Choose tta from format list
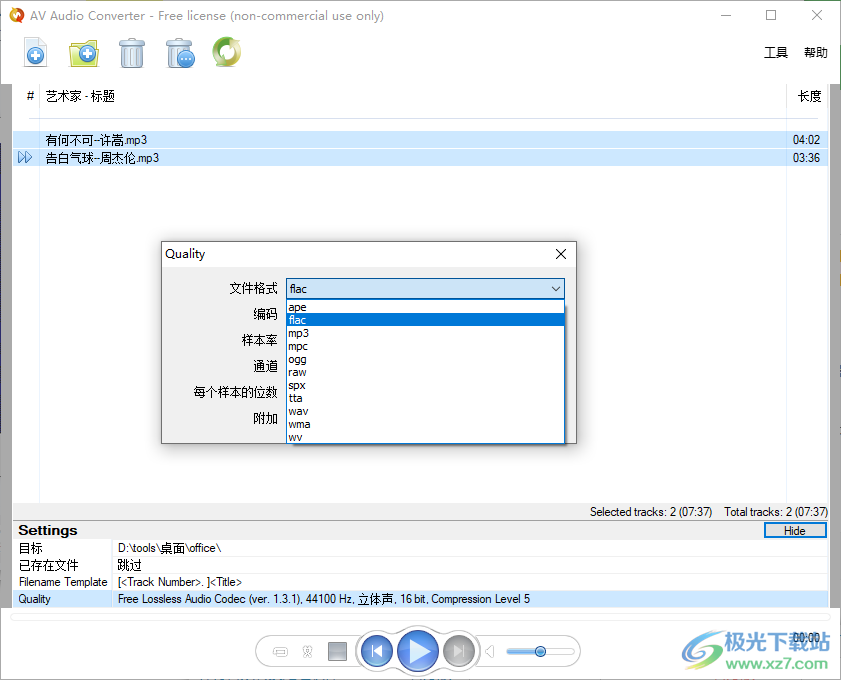This screenshot has height=680, width=841. coord(425,398)
